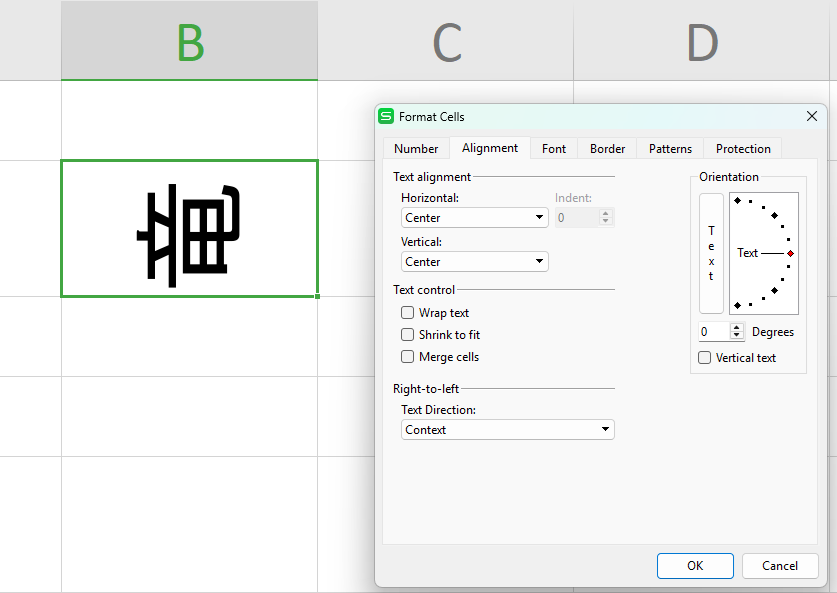Click the WPS Spreadsheets logo icon in dialog title
837x593 pixels.
(x=386, y=116)
